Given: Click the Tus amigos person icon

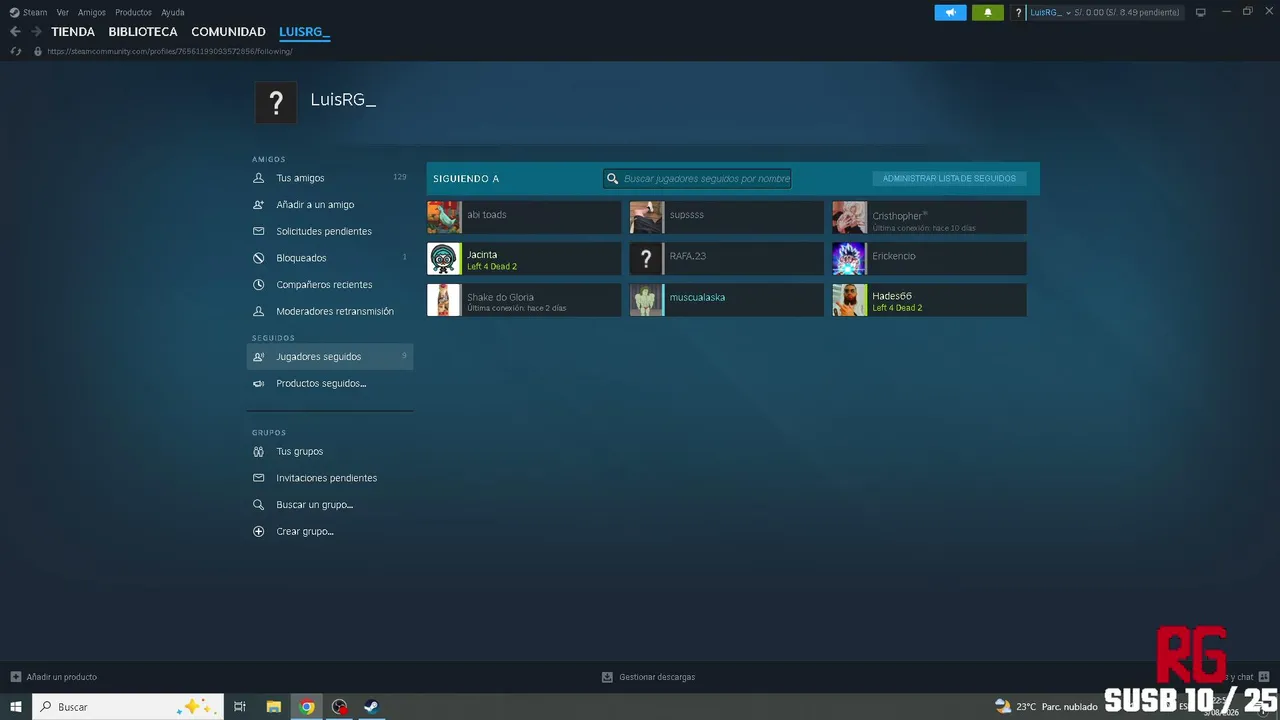Looking at the screenshot, I should click(x=258, y=178).
